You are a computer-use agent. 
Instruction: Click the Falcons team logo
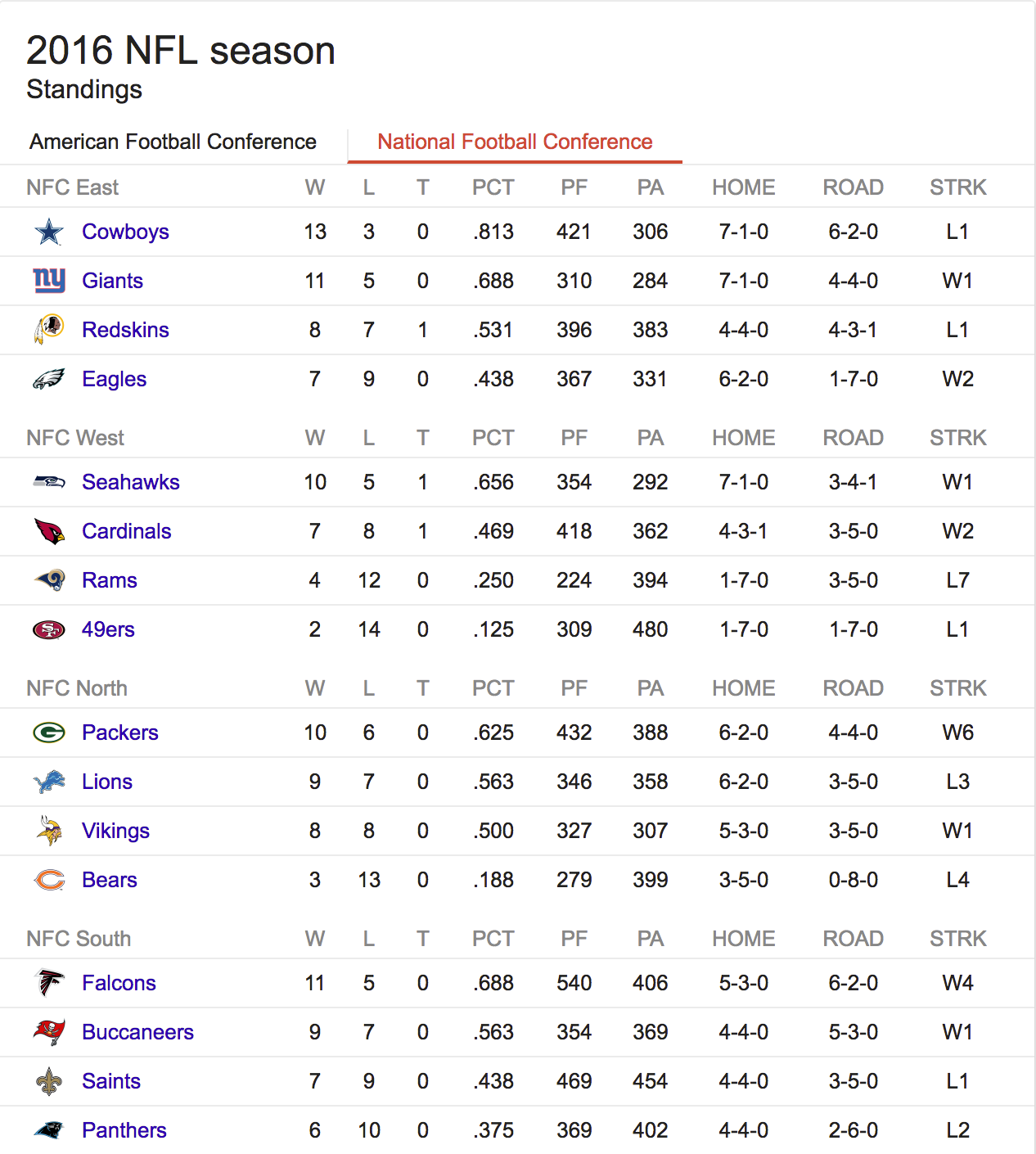pos(49,983)
